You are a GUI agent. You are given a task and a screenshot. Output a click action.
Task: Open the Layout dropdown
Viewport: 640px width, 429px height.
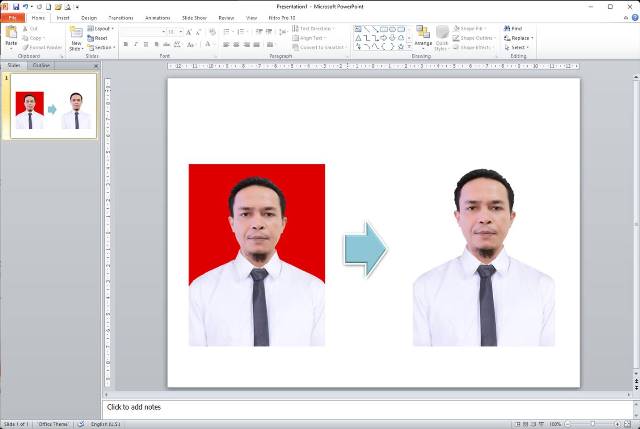click(x=100, y=29)
